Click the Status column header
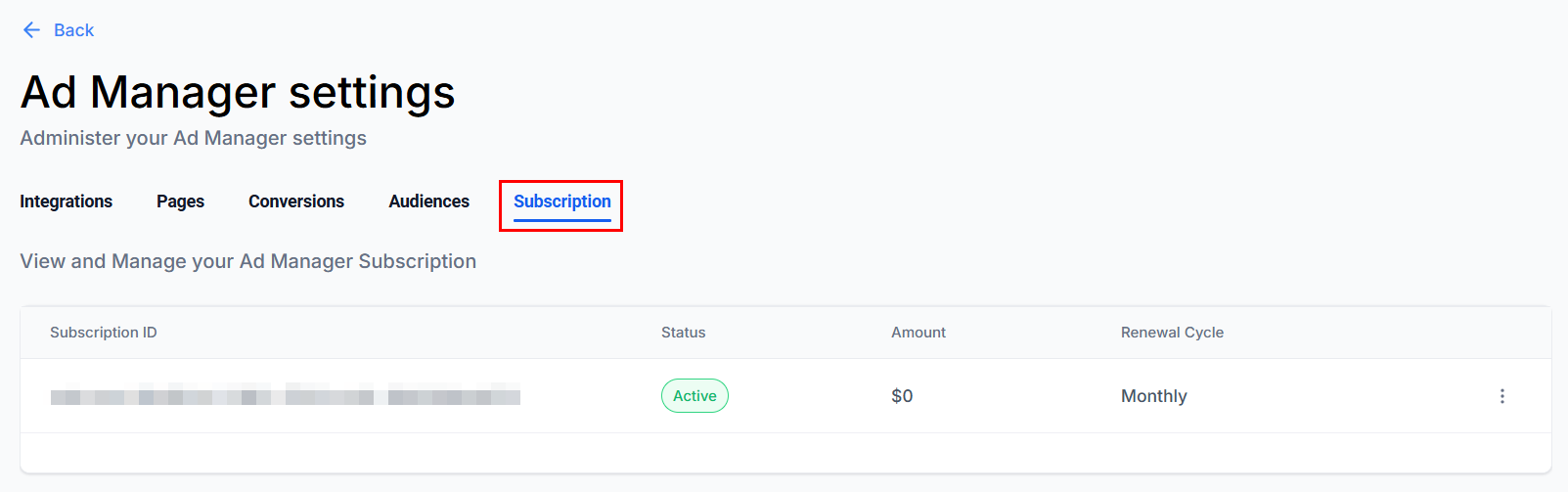 pos(683,333)
